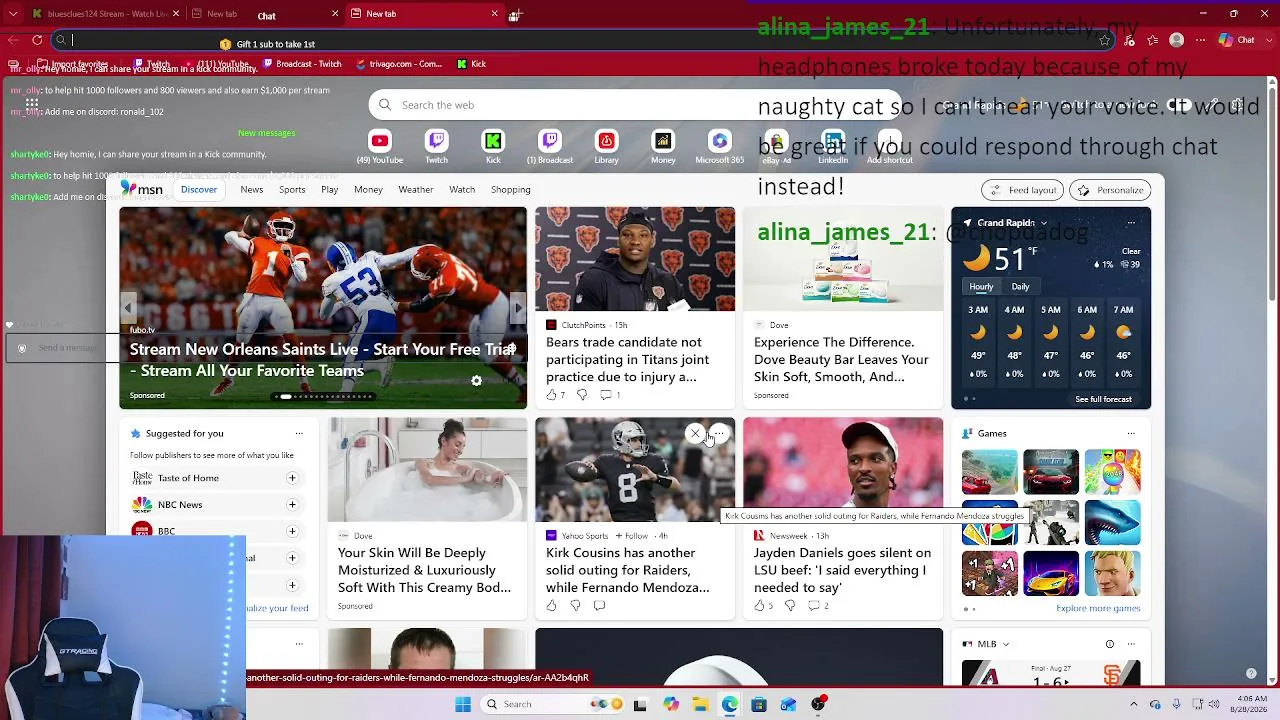Open comments on Bears trade article

click(x=605, y=395)
